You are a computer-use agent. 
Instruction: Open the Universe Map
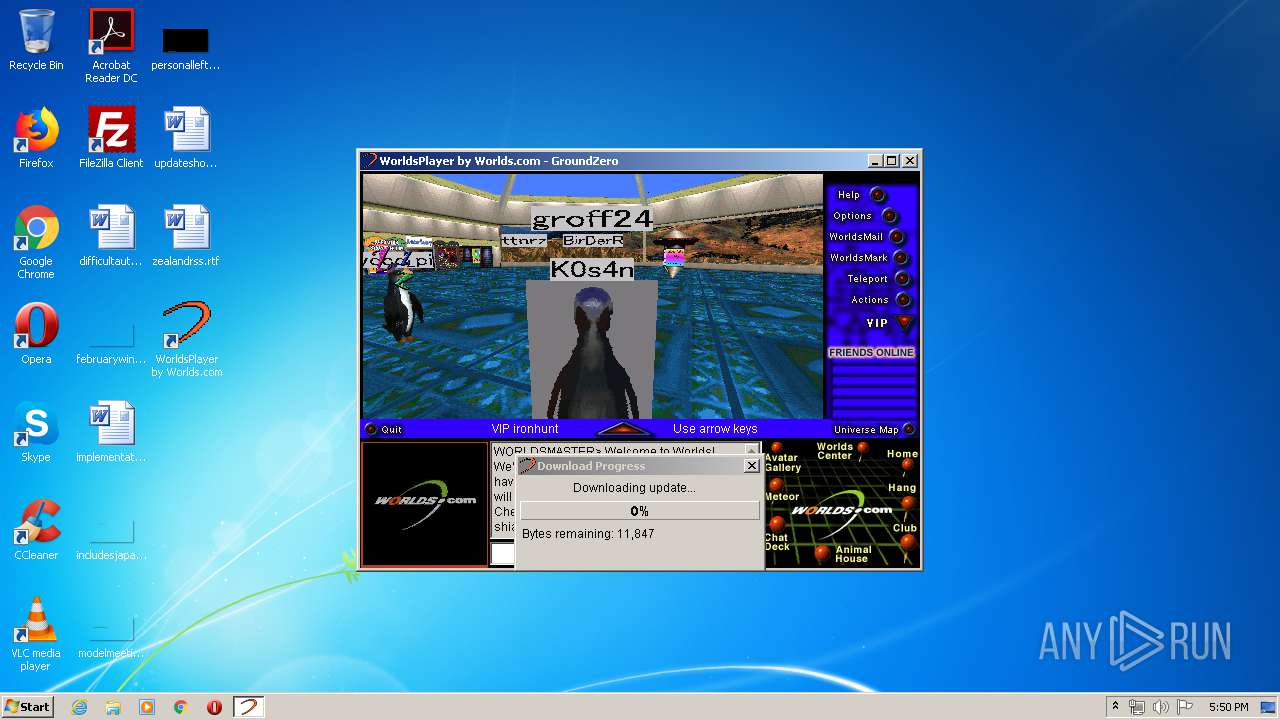pyautogui.click(x=874, y=430)
